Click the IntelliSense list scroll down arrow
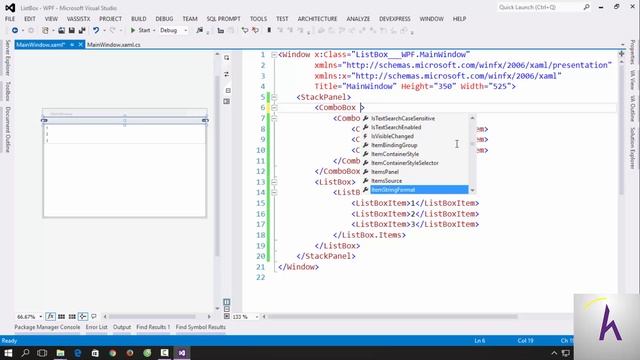 (472, 190)
